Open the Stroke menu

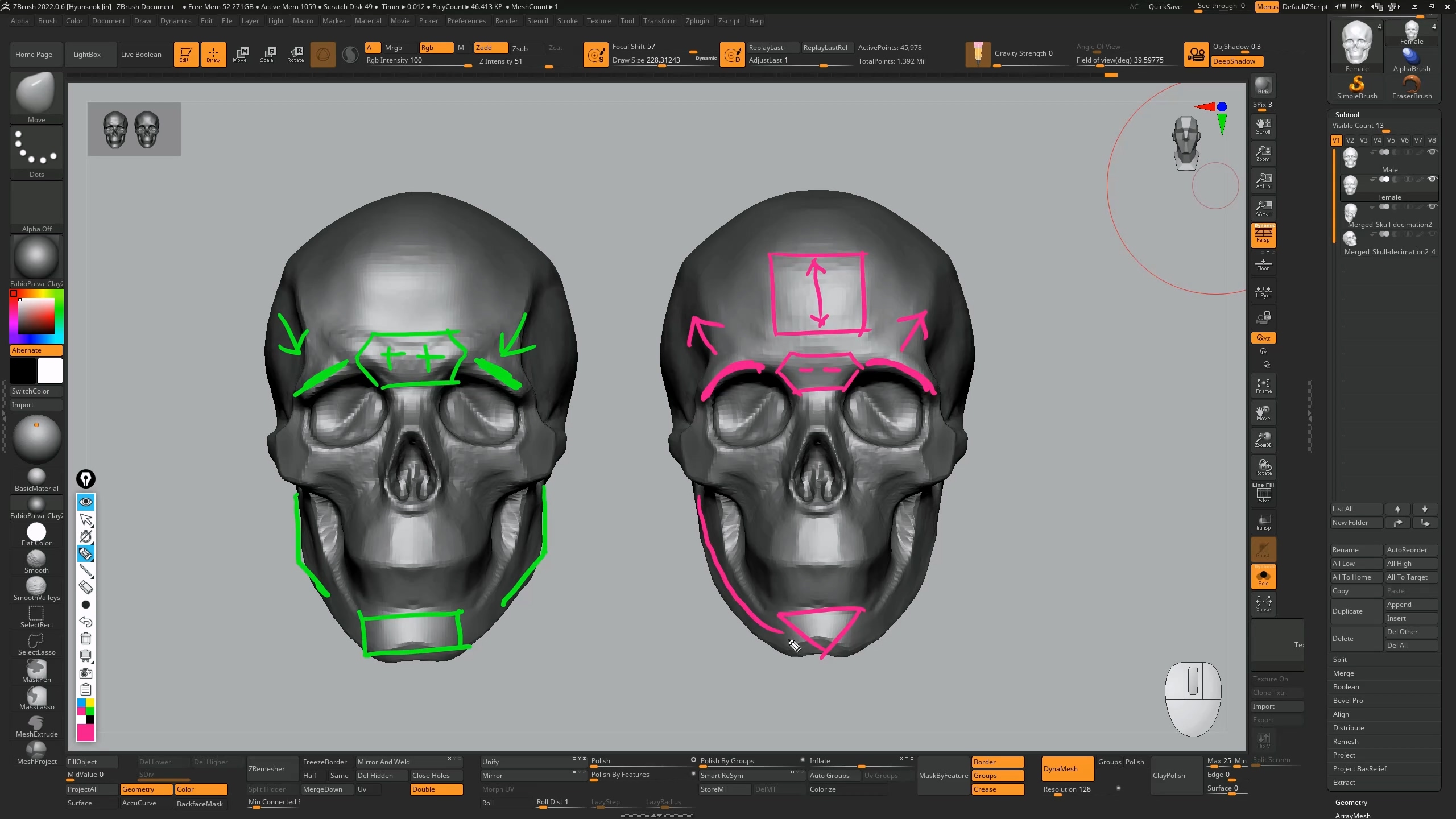tap(566, 21)
